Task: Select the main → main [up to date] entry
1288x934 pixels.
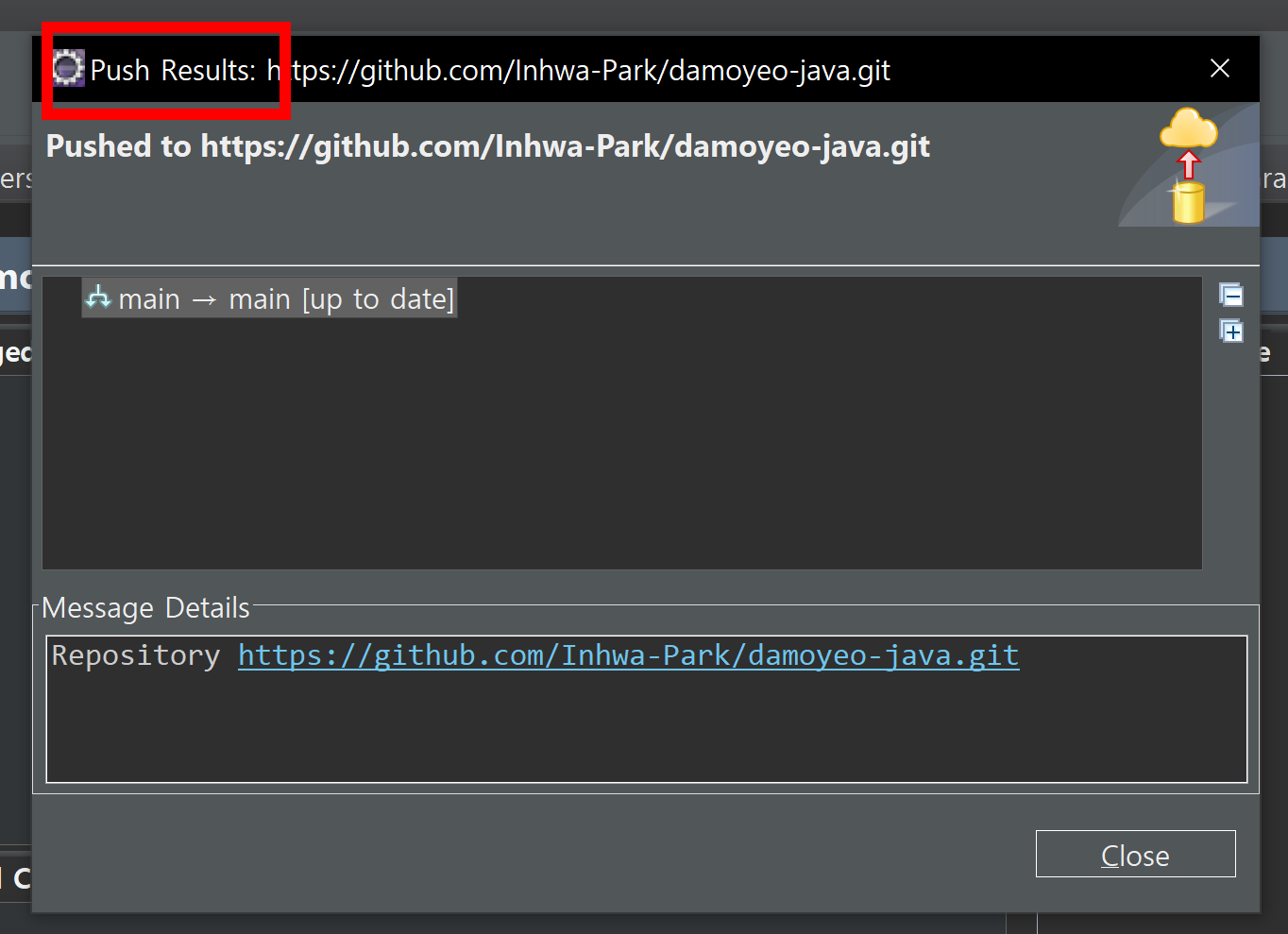Action: (x=269, y=298)
